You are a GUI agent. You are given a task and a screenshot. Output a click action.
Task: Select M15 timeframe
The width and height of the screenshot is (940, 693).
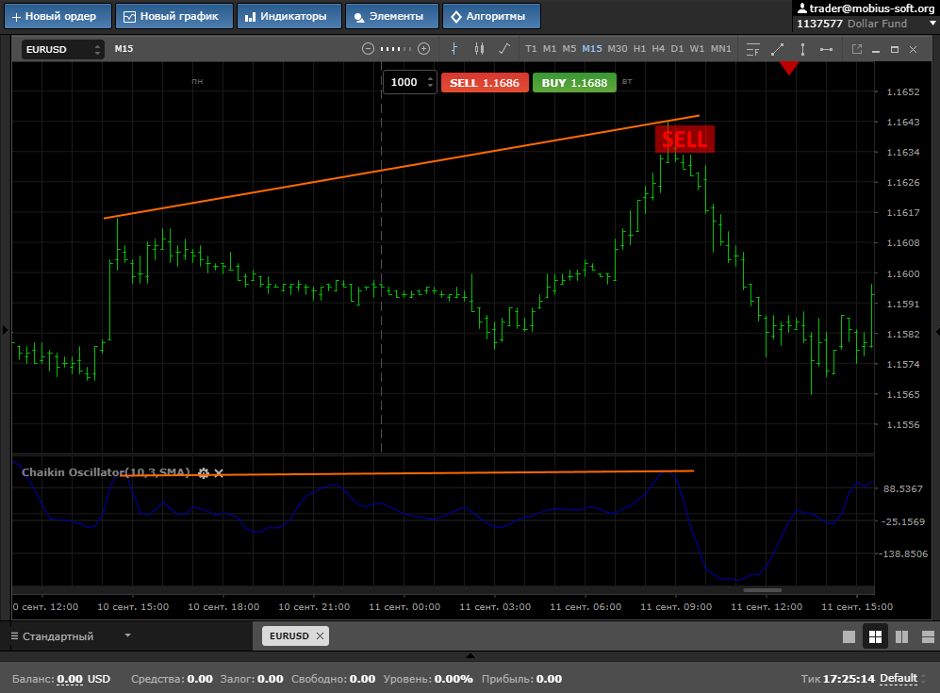[x=592, y=49]
